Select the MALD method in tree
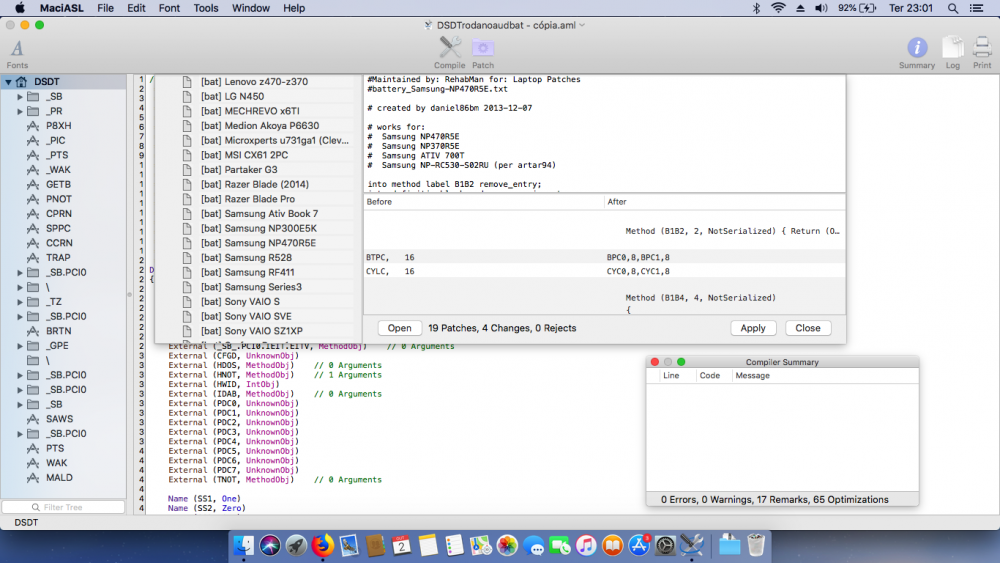The height and width of the screenshot is (563, 1000). coord(59,478)
